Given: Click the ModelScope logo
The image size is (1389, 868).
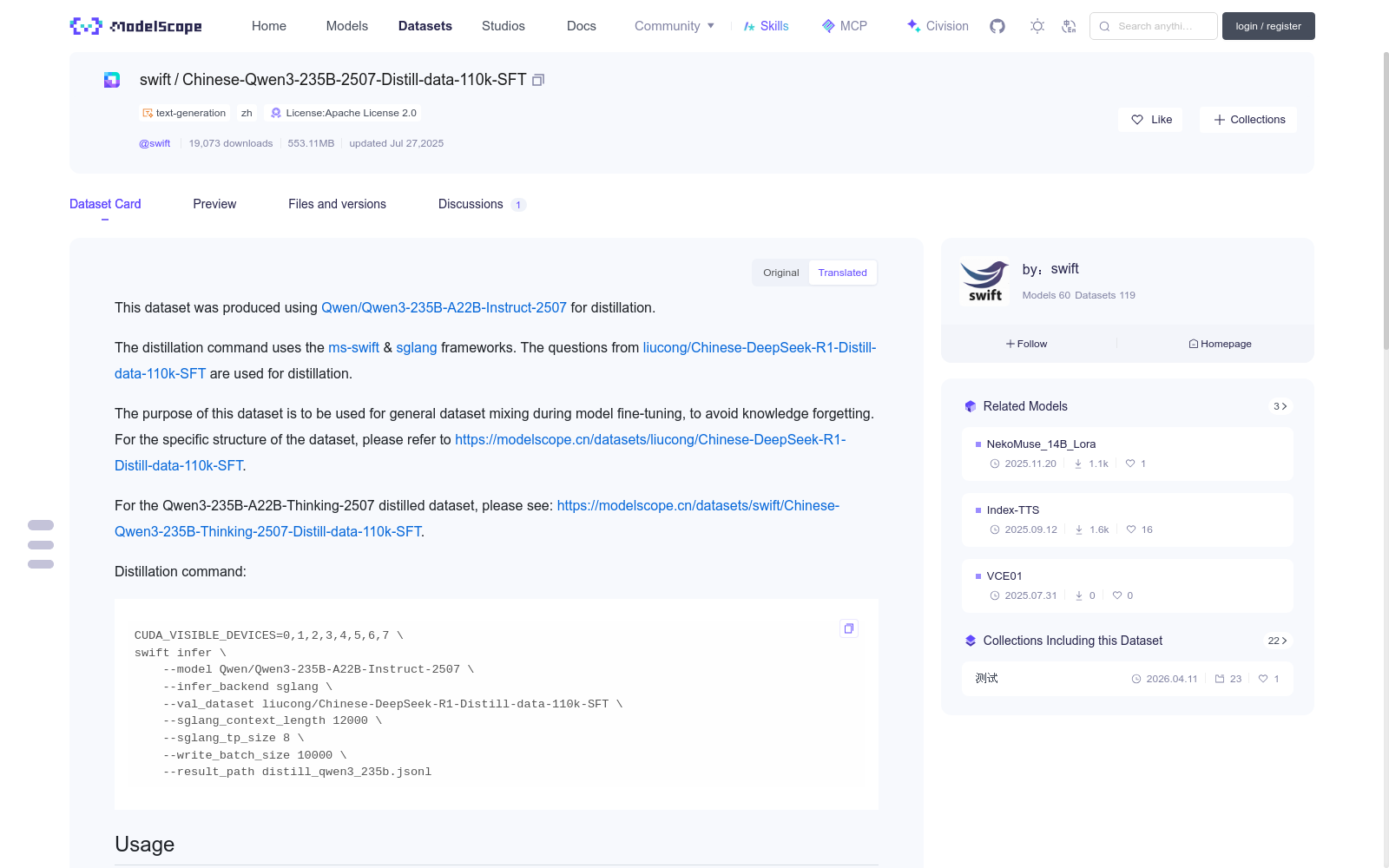Looking at the screenshot, I should pos(135,26).
